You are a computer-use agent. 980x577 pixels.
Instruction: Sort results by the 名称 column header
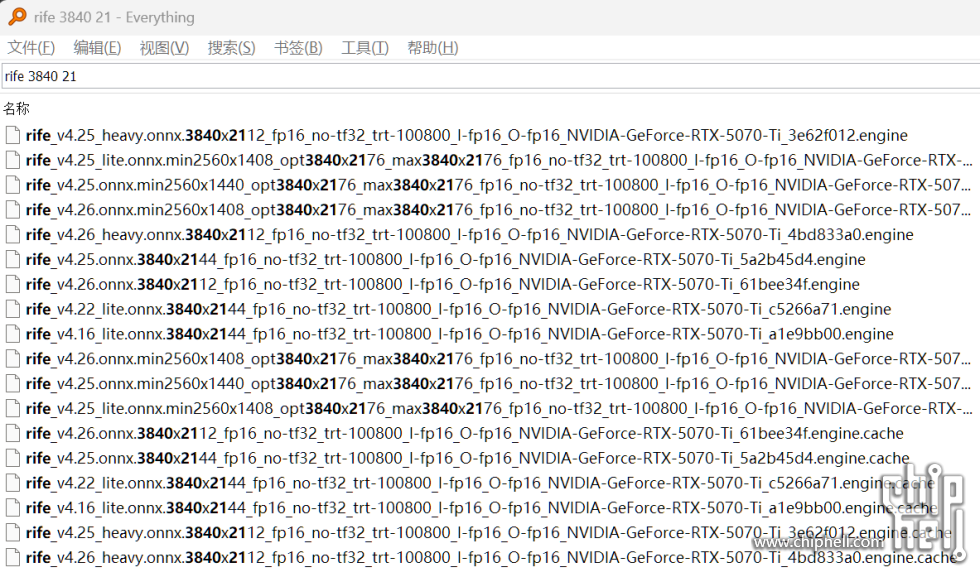pyautogui.click(x=17, y=108)
